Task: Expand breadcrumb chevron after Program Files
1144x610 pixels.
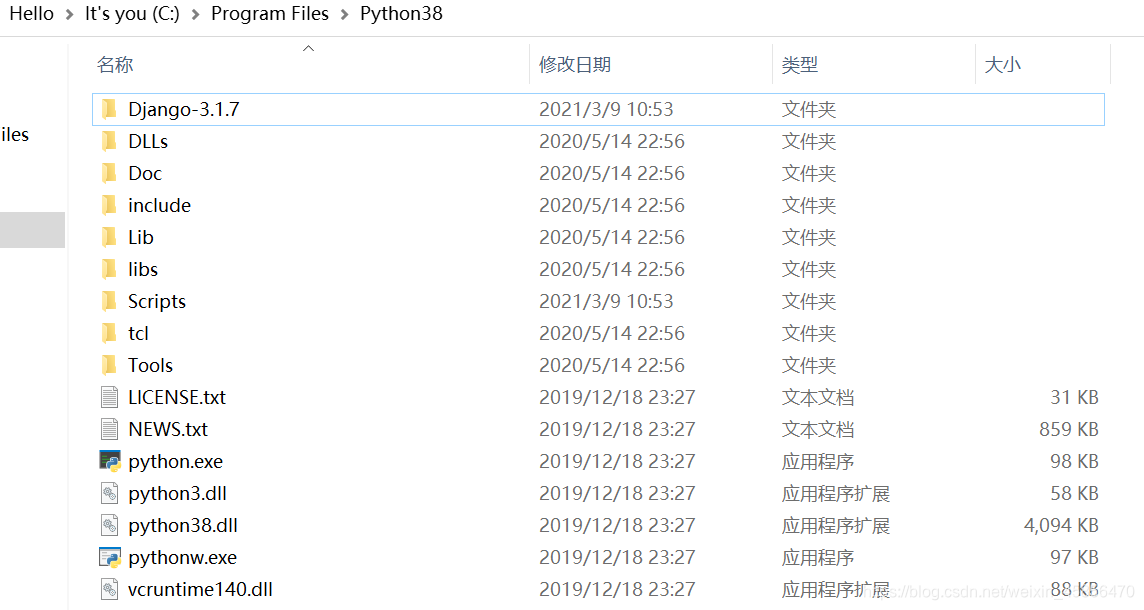Action: (344, 15)
